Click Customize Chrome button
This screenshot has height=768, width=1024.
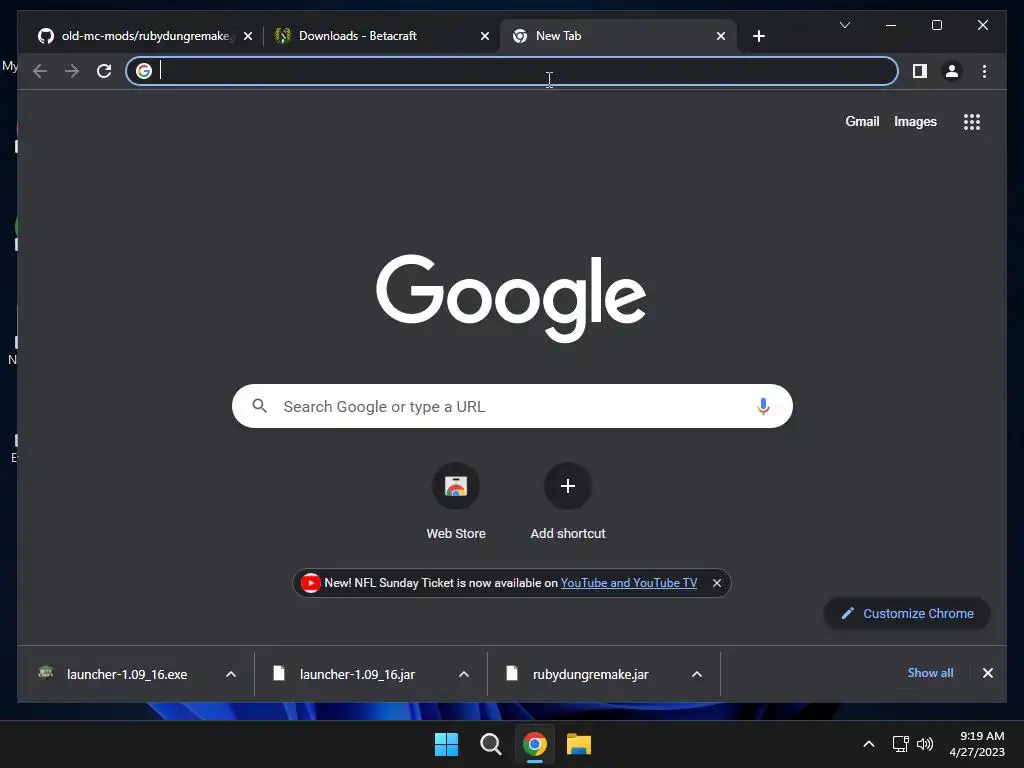(907, 613)
